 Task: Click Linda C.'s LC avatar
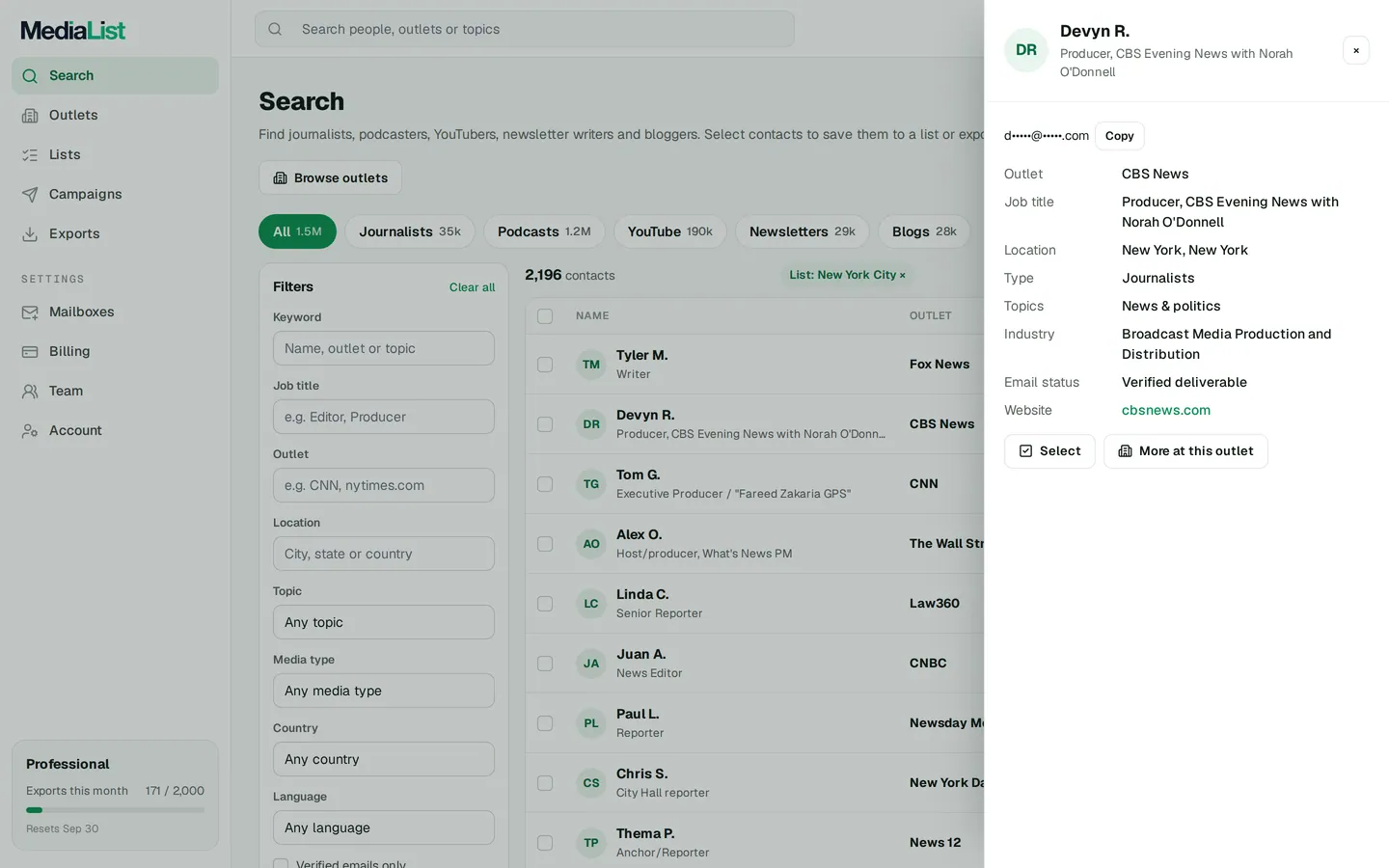(x=591, y=604)
